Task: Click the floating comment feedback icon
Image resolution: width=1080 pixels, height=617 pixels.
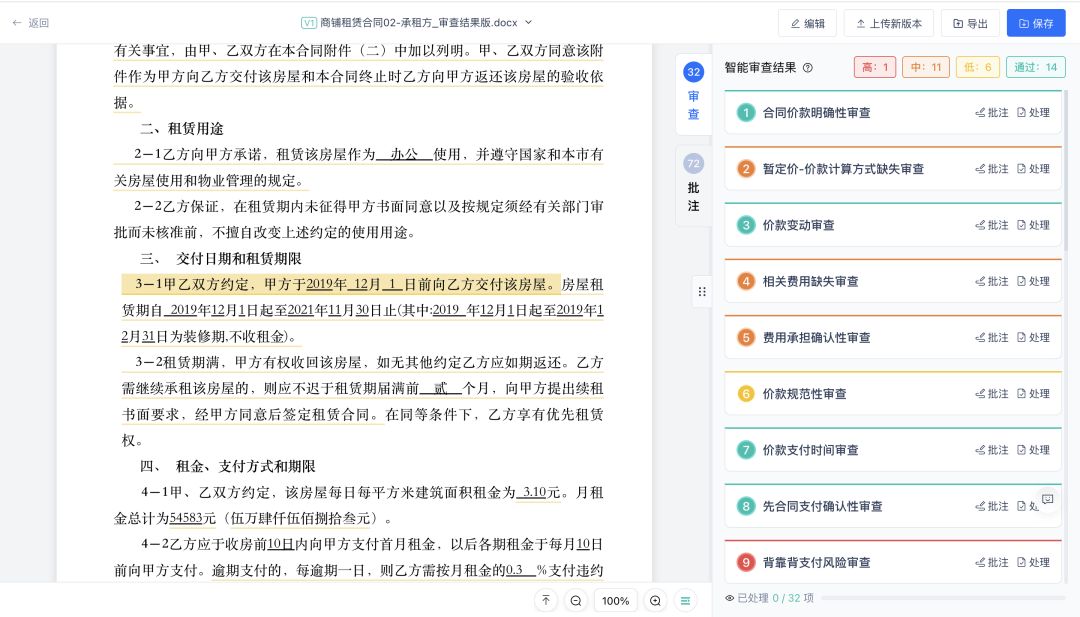Action: (x=1047, y=499)
